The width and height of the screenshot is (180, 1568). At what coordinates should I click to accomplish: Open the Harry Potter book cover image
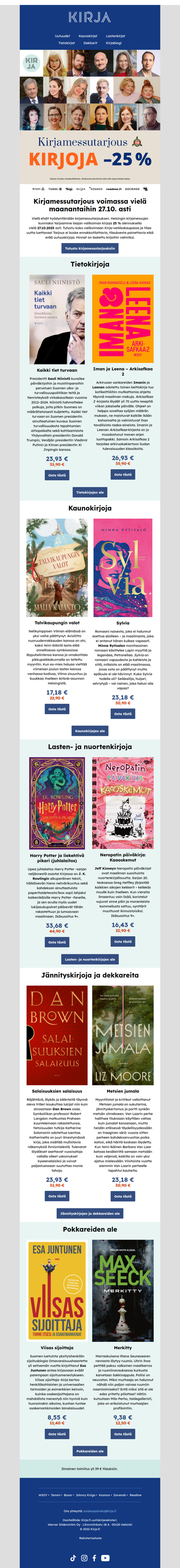tap(57, 803)
